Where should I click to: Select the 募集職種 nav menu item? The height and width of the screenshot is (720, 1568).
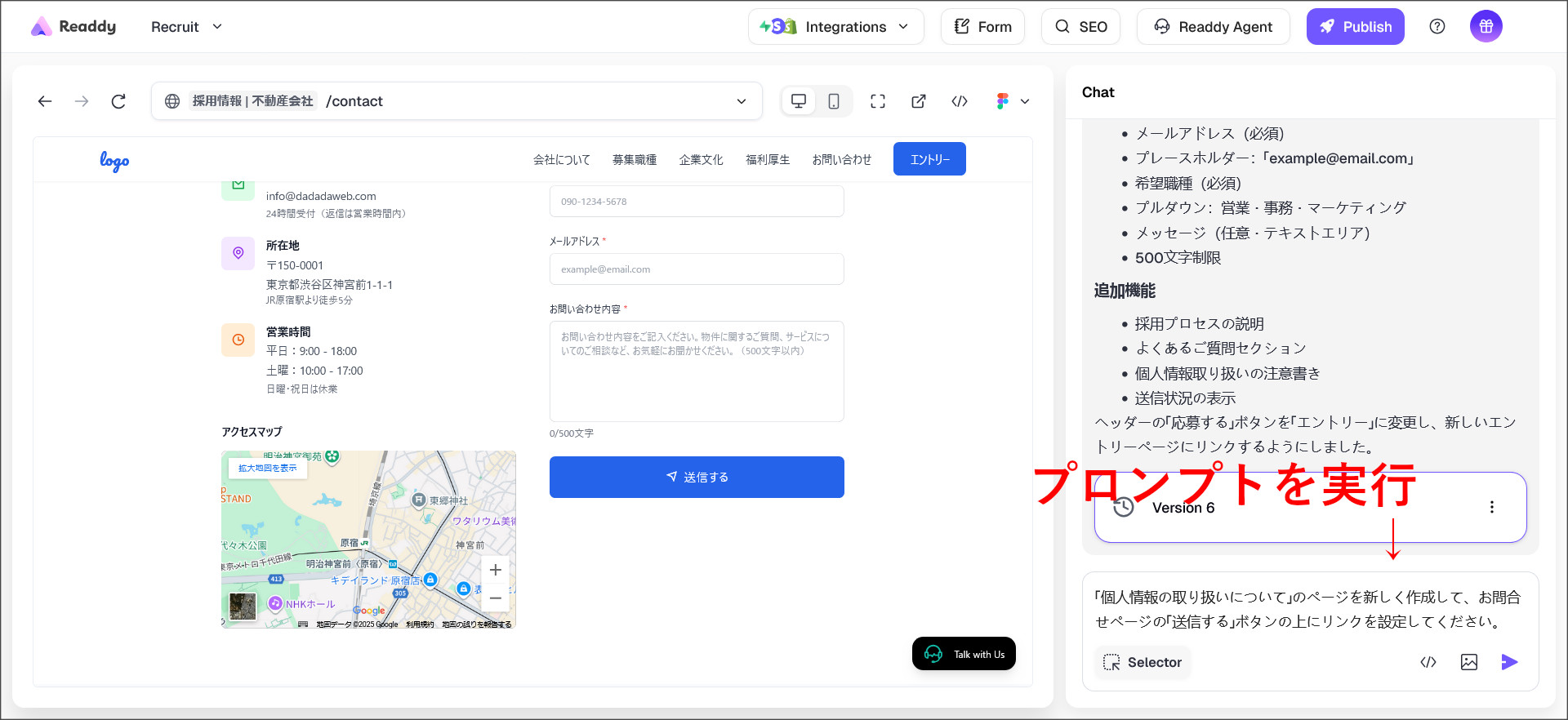click(634, 160)
